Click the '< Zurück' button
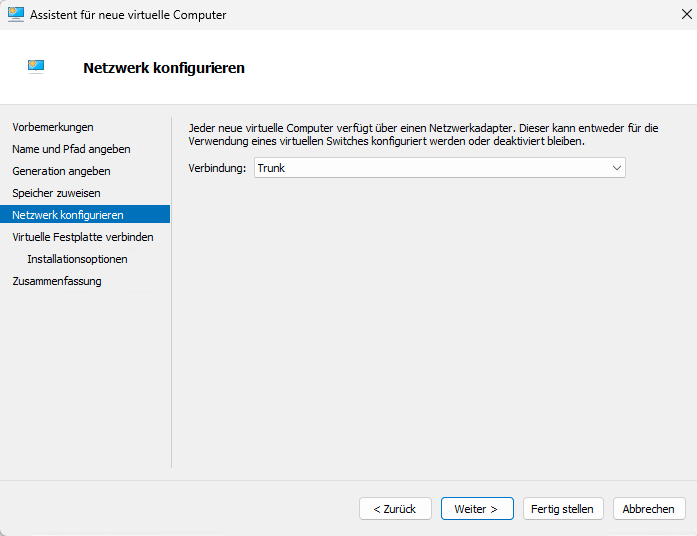This screenshot has height=536, width=697. [x=395, y=509]
